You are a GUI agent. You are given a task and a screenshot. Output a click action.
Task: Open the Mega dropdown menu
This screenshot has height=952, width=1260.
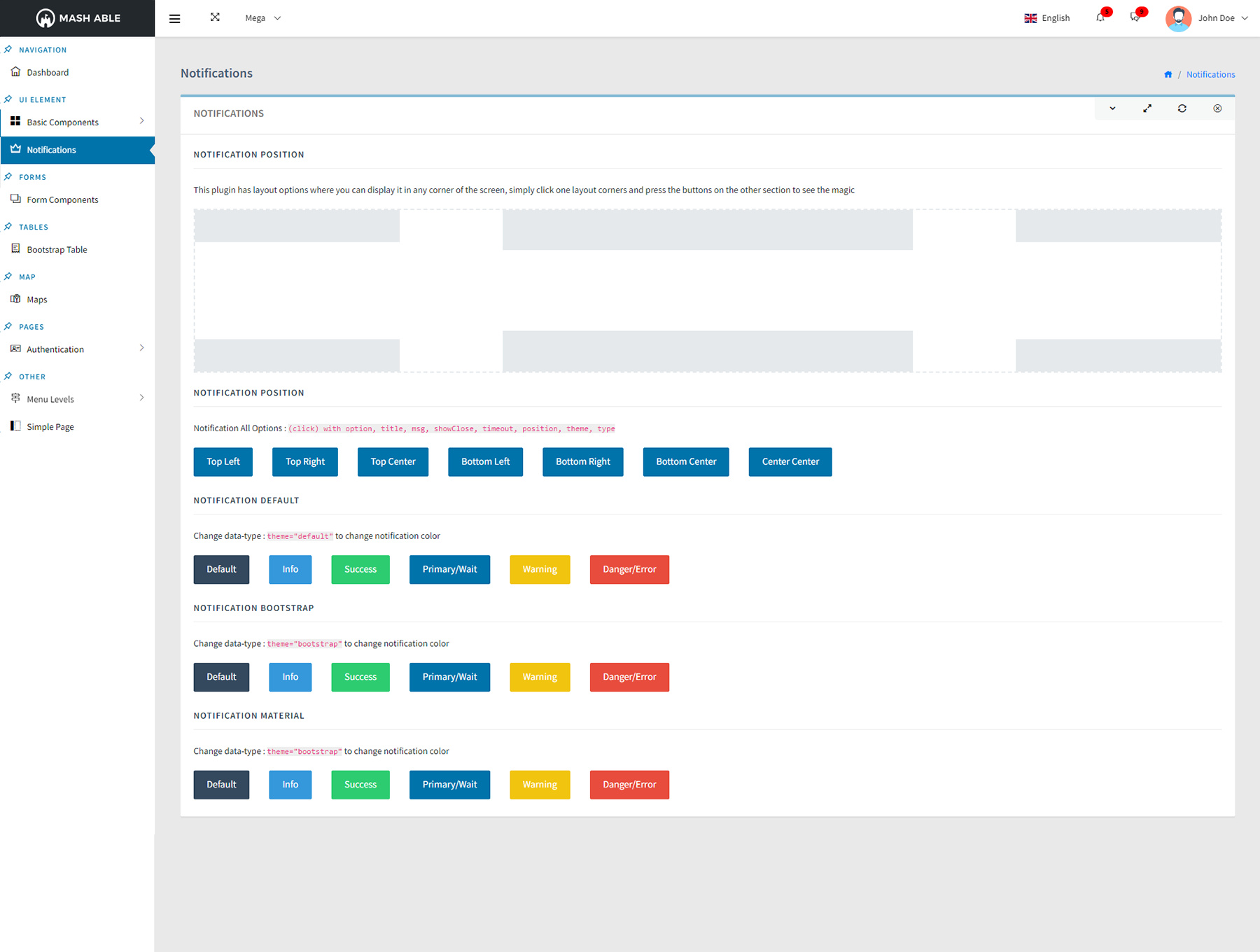(x=262, y=18)
